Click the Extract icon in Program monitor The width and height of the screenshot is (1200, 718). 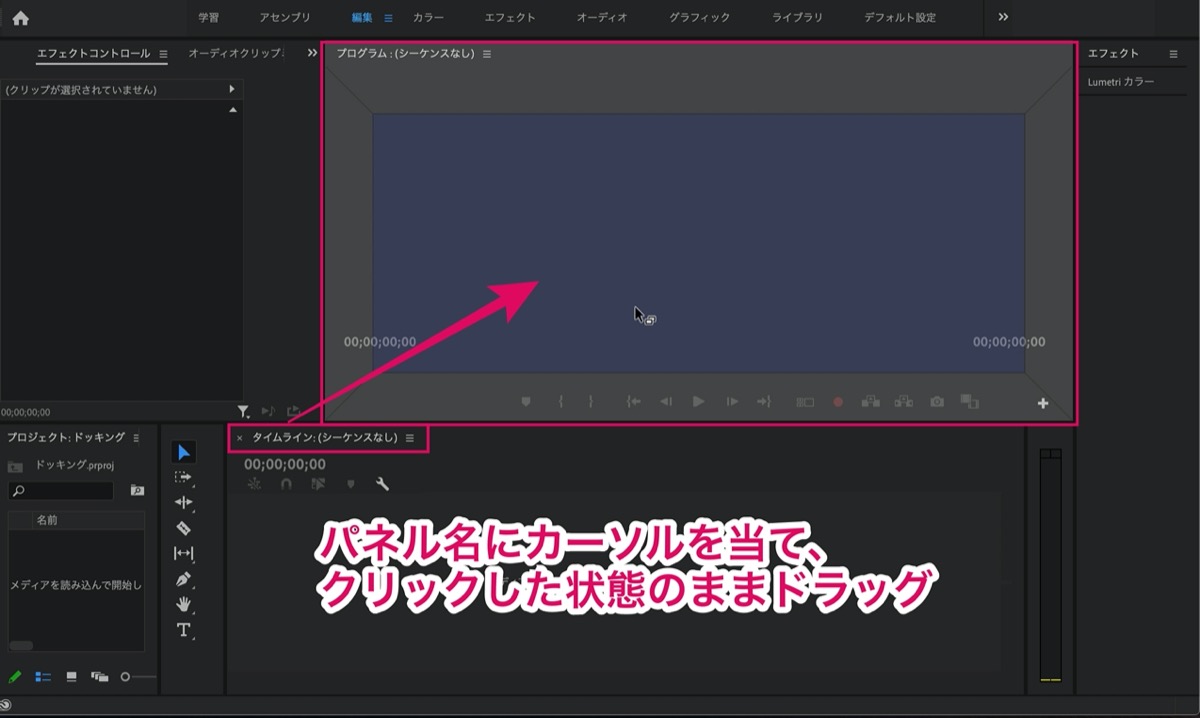tap(904, 401)
